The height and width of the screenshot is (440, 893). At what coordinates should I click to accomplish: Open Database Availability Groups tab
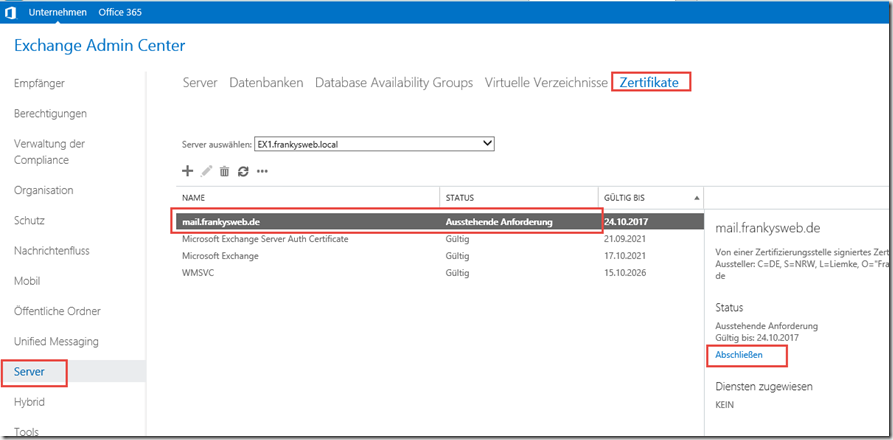tap(394, 82)
